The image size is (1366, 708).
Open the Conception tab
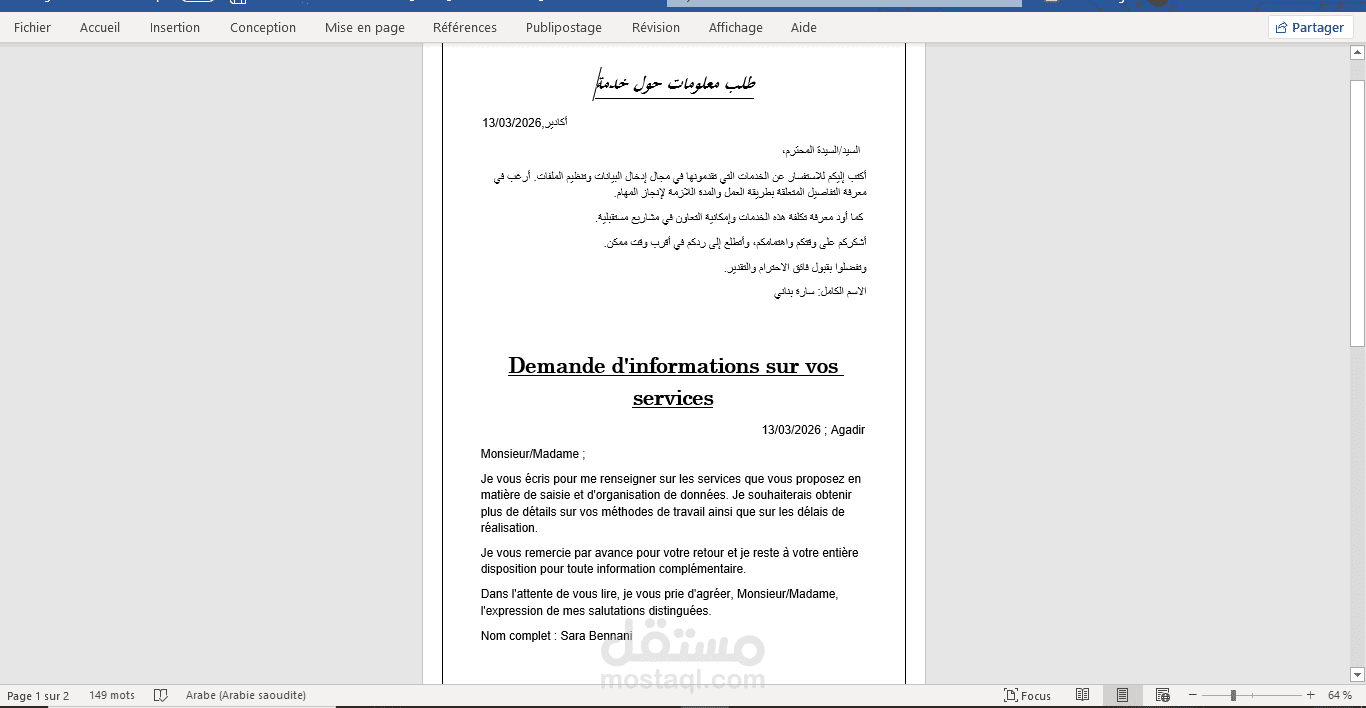(x=263, y=27)
